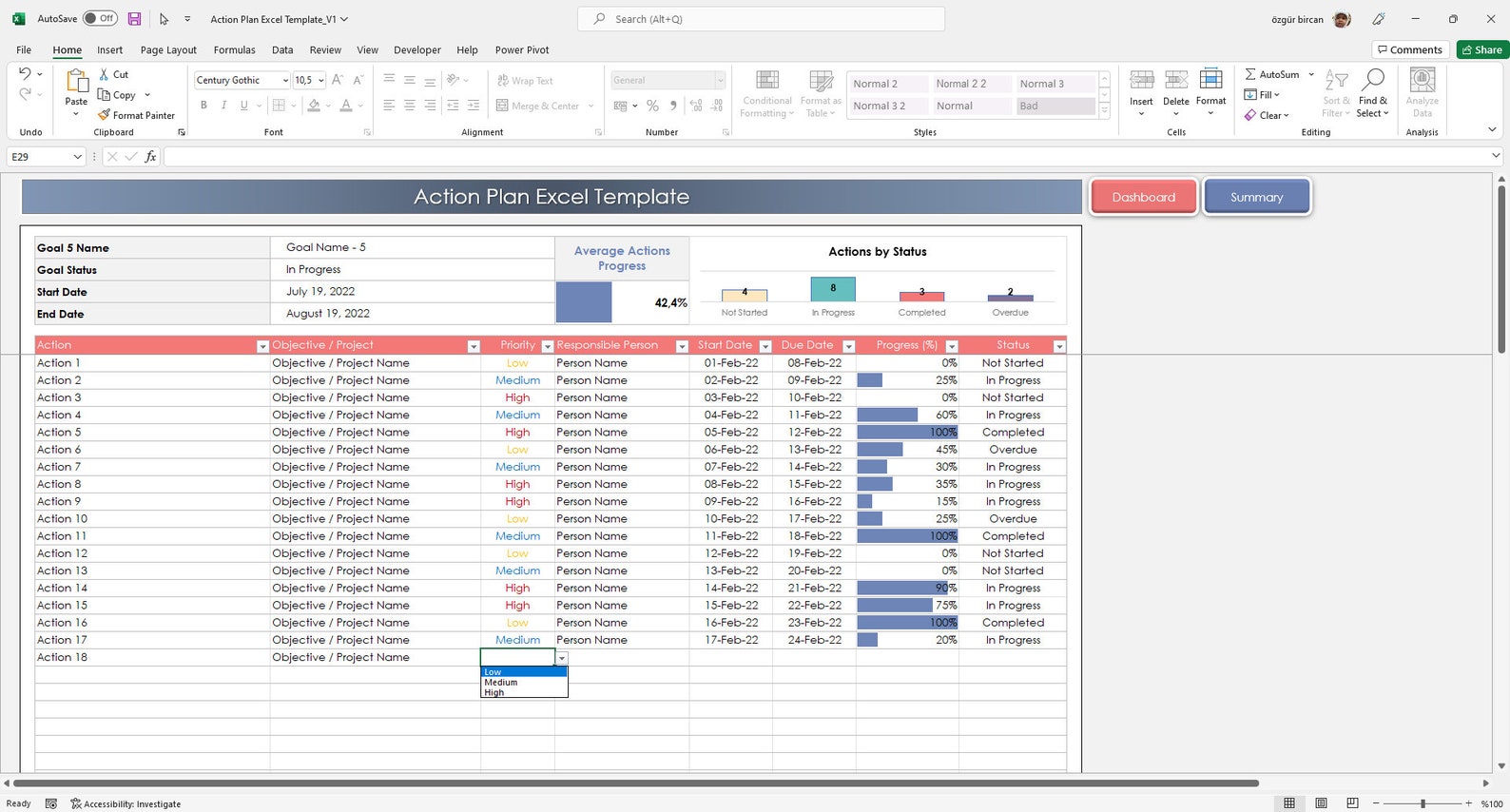The image size is (1510, 812).
Task: Click the Format cells icon
Action: point(1211,79)
